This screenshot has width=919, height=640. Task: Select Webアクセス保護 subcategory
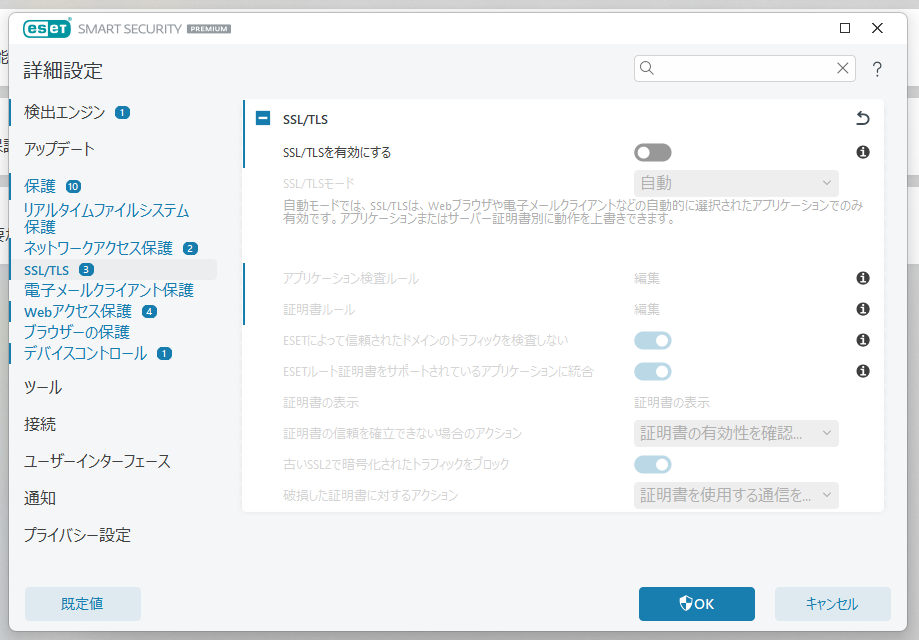(78, 311)
